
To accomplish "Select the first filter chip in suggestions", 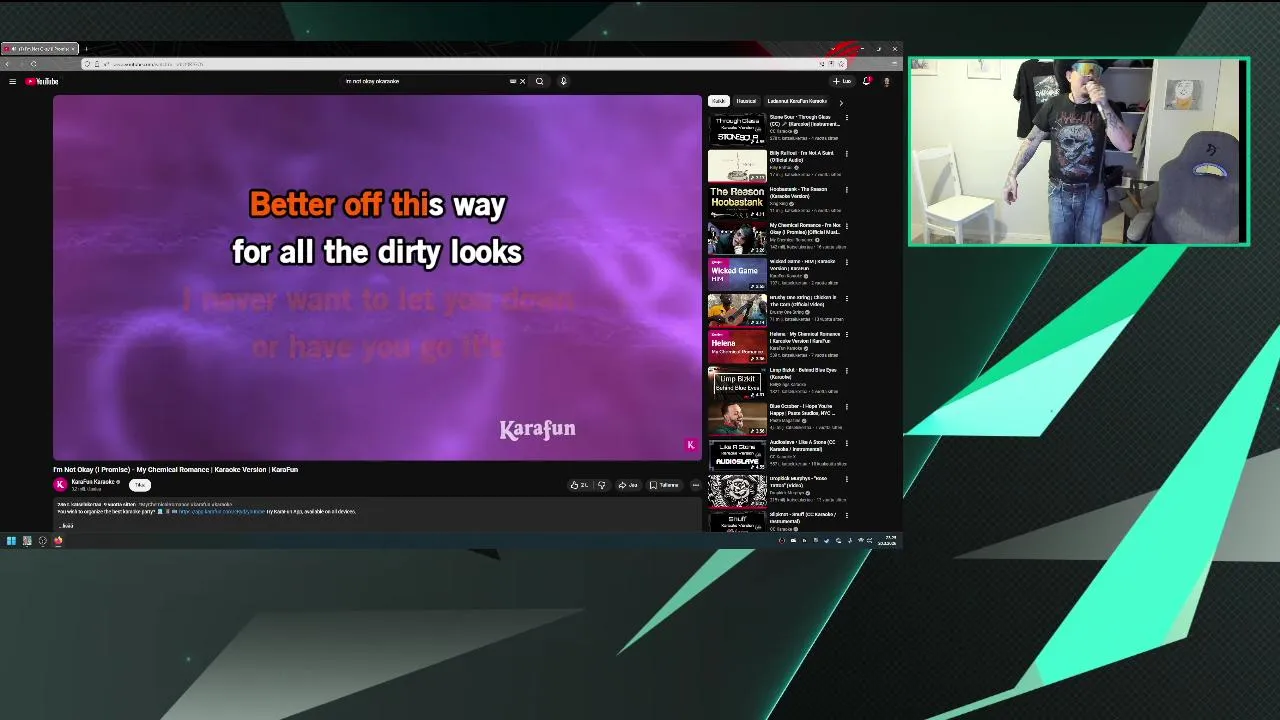I will [718, 101].
